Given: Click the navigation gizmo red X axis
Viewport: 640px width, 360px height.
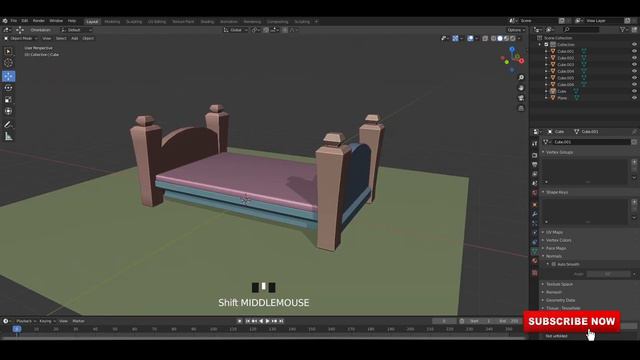Looking at the screenshot, I should [x=521, y=61].
